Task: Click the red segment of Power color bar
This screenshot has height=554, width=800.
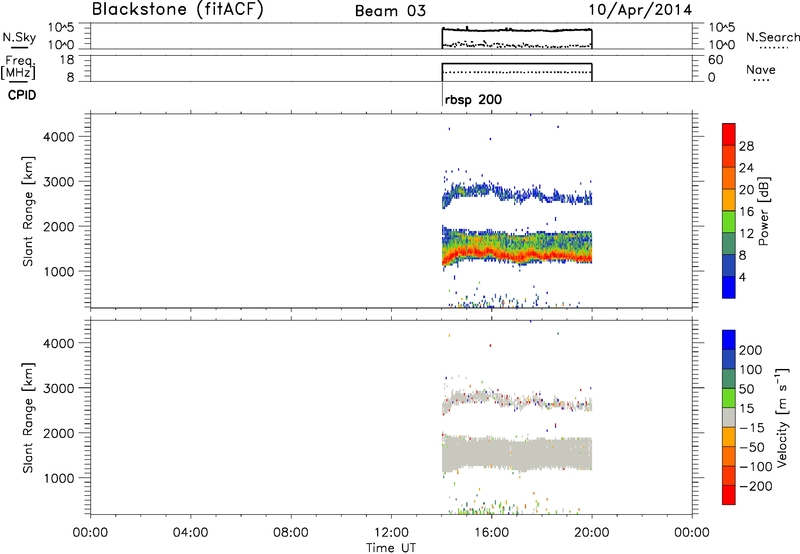Action: point(729,134)
